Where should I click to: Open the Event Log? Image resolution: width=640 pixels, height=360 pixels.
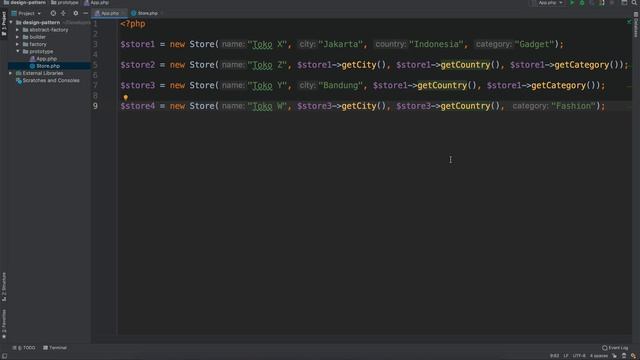(x=615, y=348)
